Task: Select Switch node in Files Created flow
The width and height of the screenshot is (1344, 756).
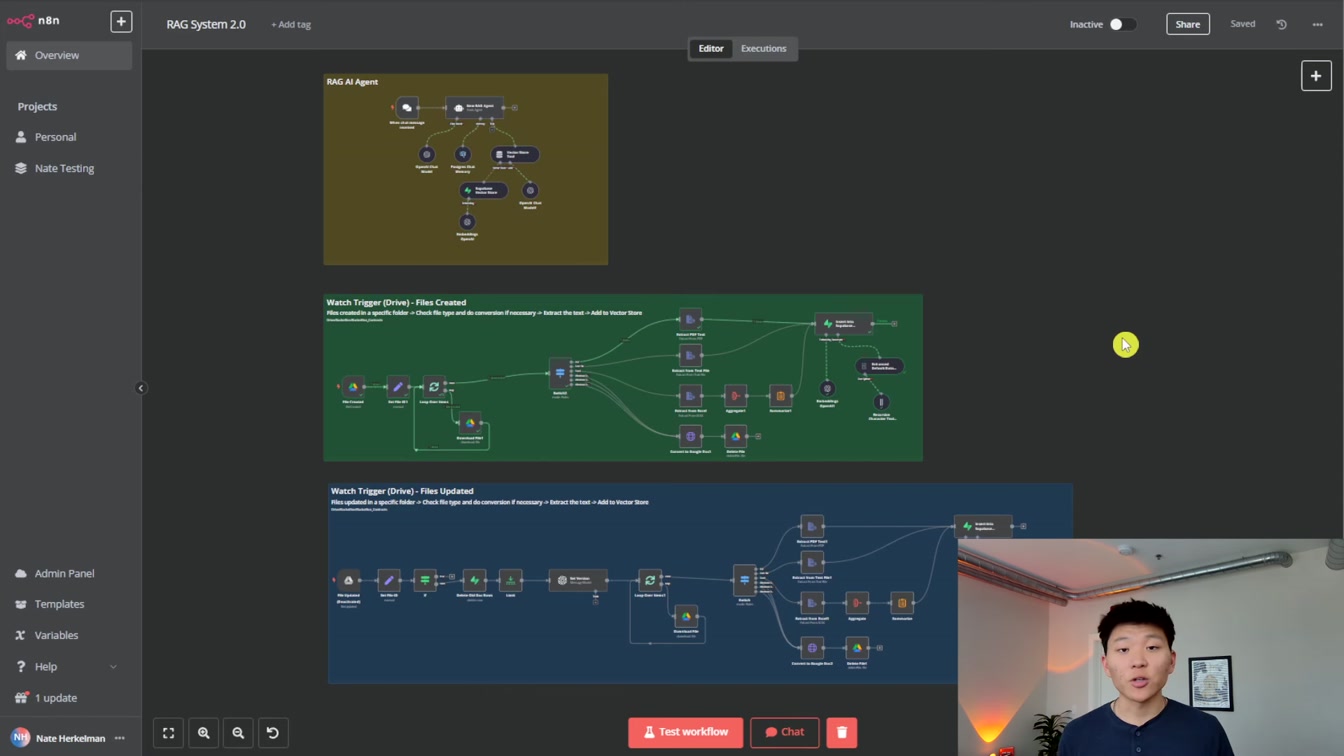Action: [x=560, y=373]
